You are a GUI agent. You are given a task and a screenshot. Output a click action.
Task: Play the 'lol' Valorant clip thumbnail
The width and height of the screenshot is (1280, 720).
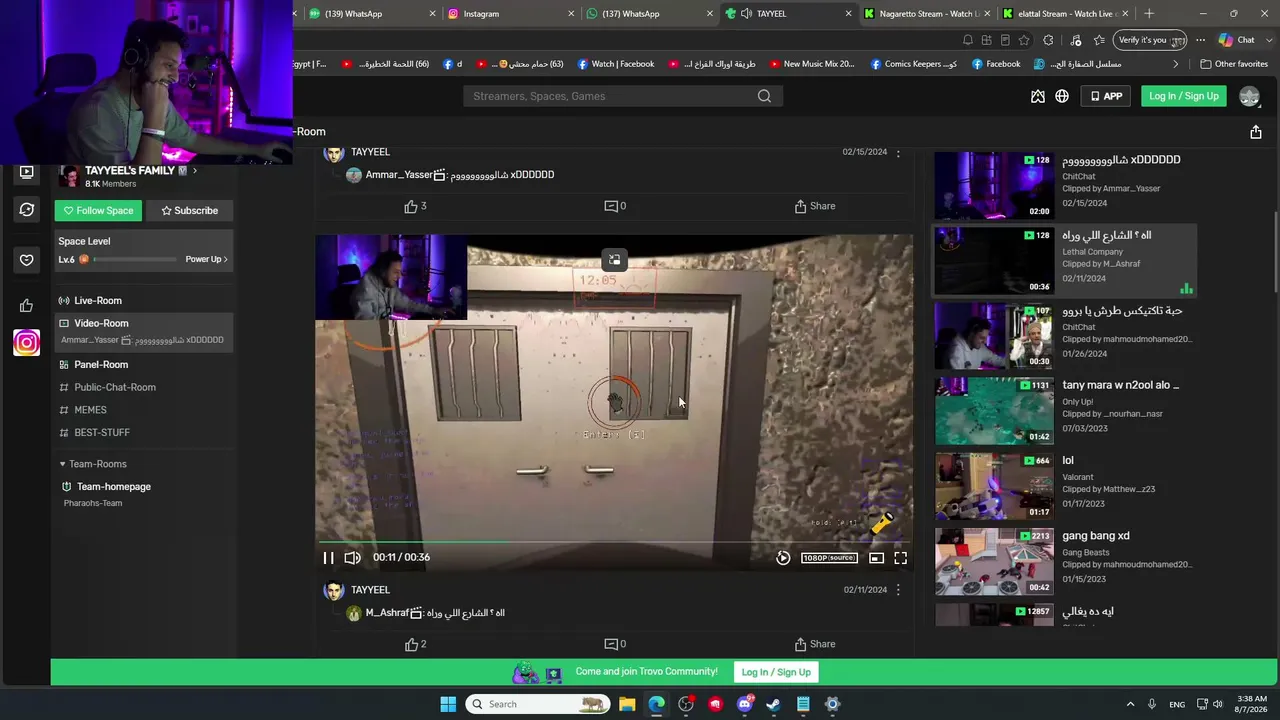tap(994, 486)
